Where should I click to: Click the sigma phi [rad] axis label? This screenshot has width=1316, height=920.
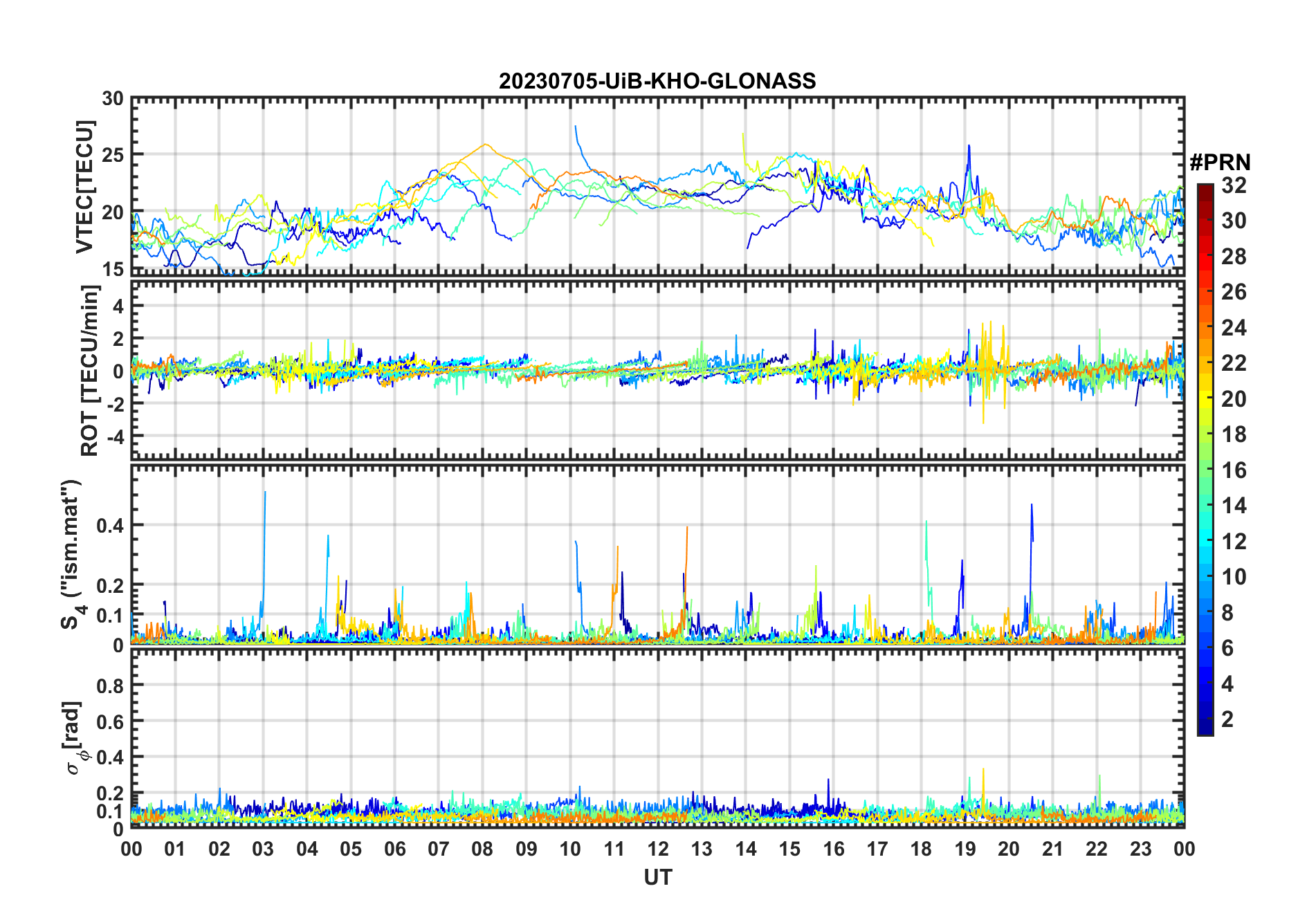(75, 738)
